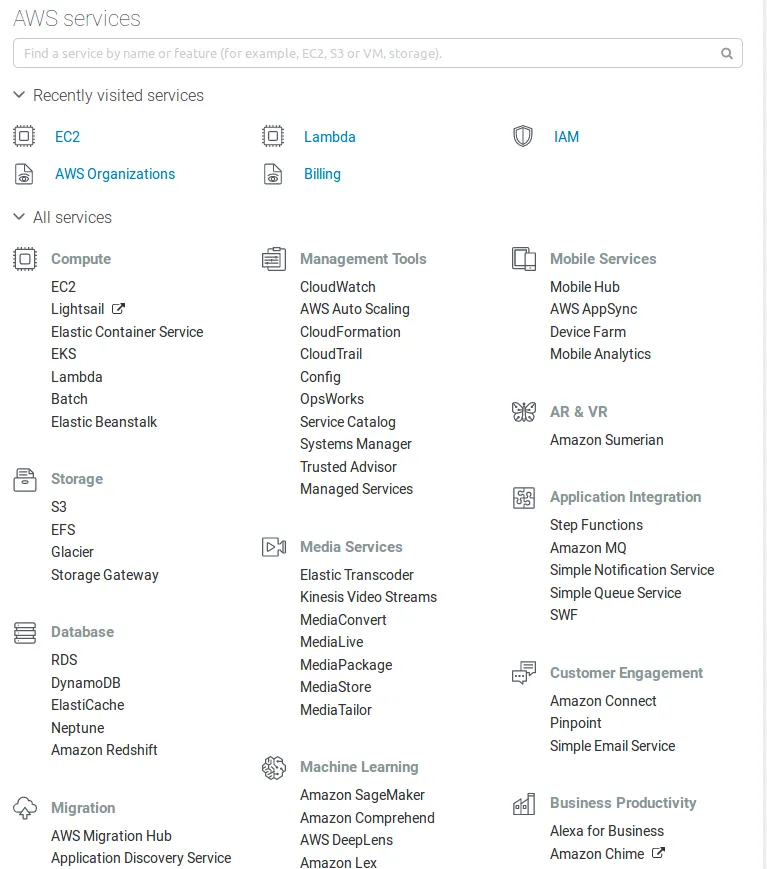This screenshot has width=767, height=869.
Task: Click the EC2 chip icon in recently visited
Action: 24,136
